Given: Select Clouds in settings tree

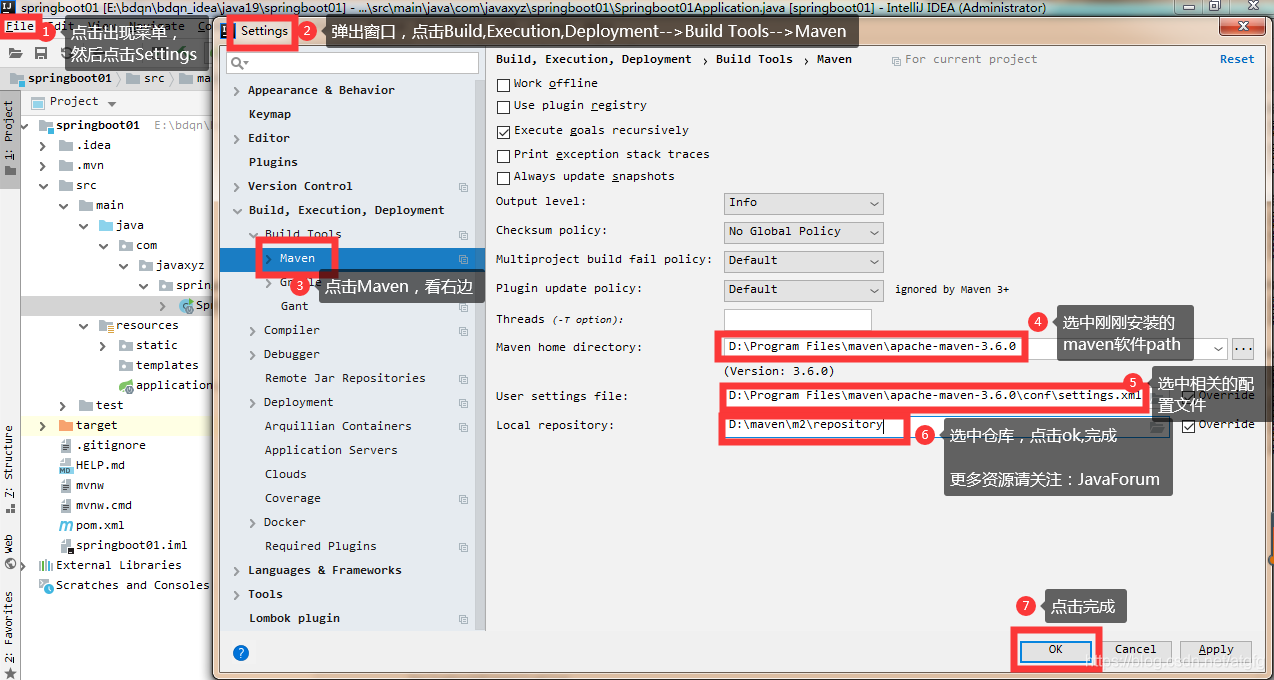Looking at the screenshot, I should pyautogui.click(x=285, y=475).
